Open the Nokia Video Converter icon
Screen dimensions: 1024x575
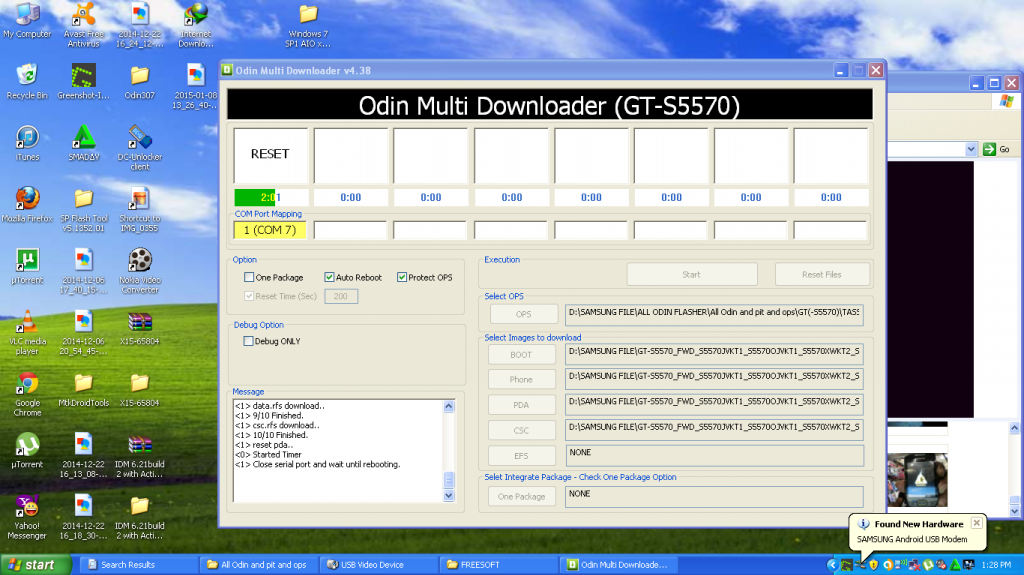pos(141,260)
